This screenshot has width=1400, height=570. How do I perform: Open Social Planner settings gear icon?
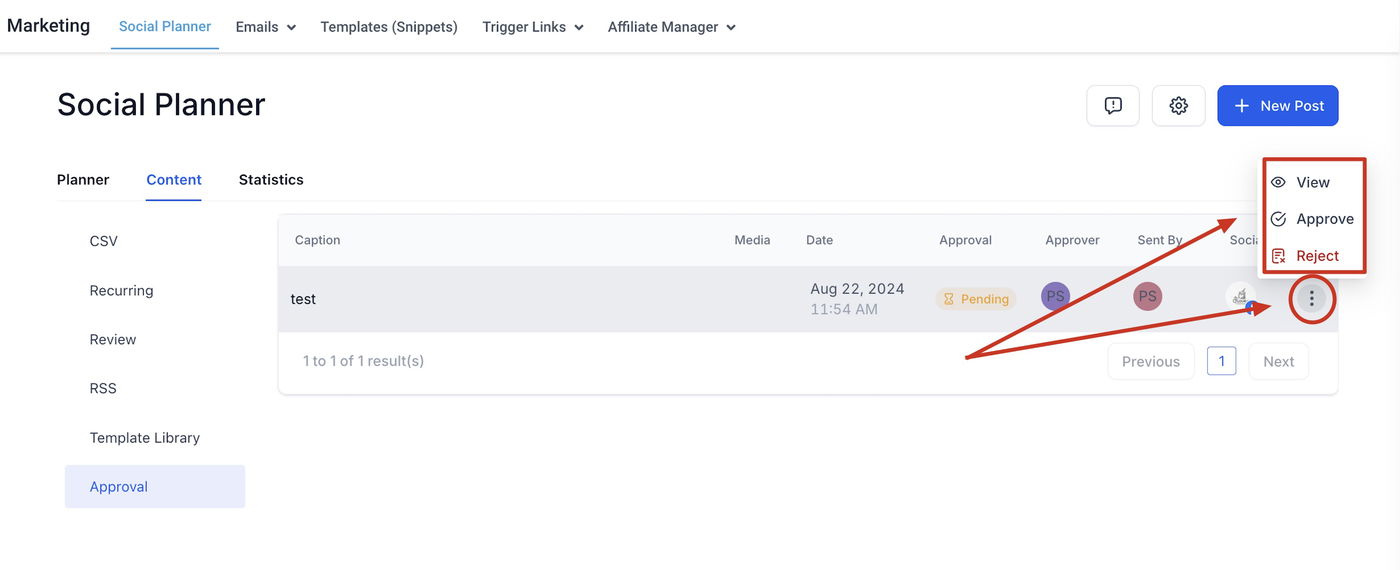(1178, 106)
